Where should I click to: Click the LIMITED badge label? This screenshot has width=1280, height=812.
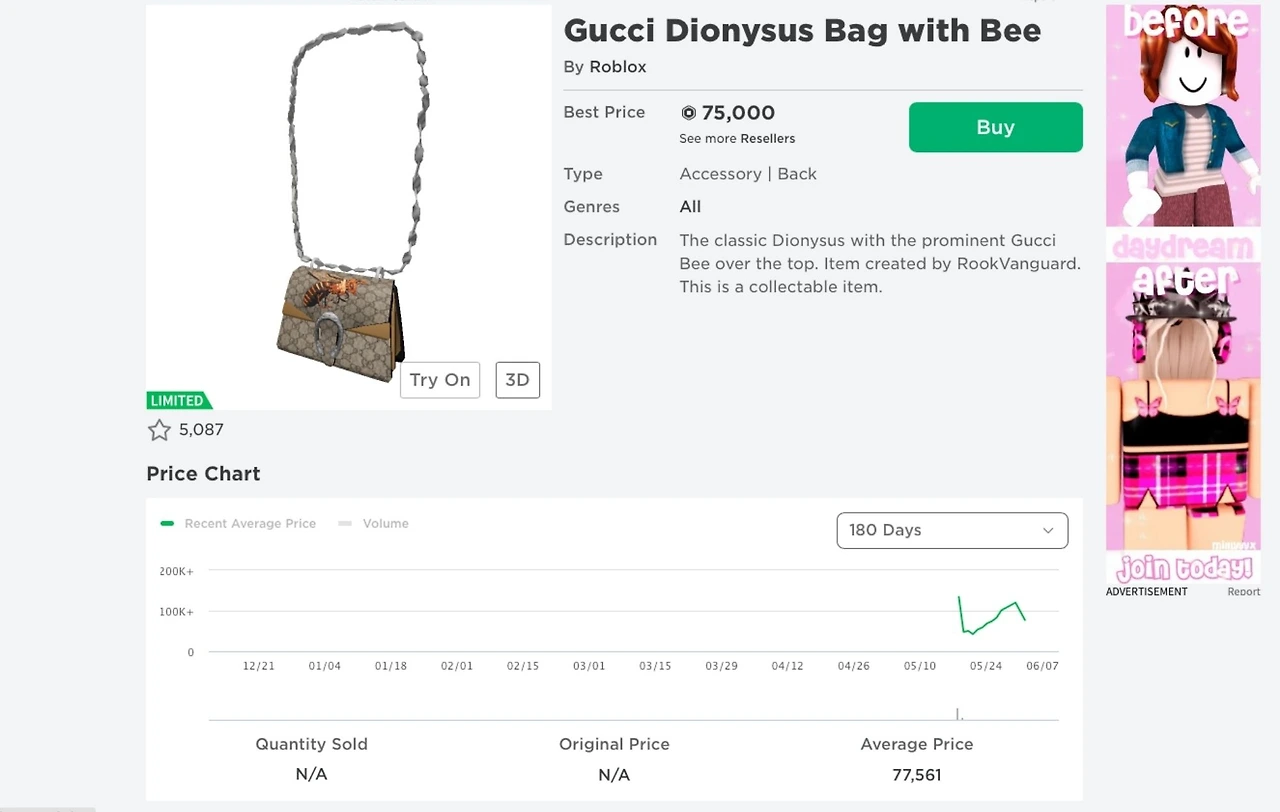click(x=178, y=401)
